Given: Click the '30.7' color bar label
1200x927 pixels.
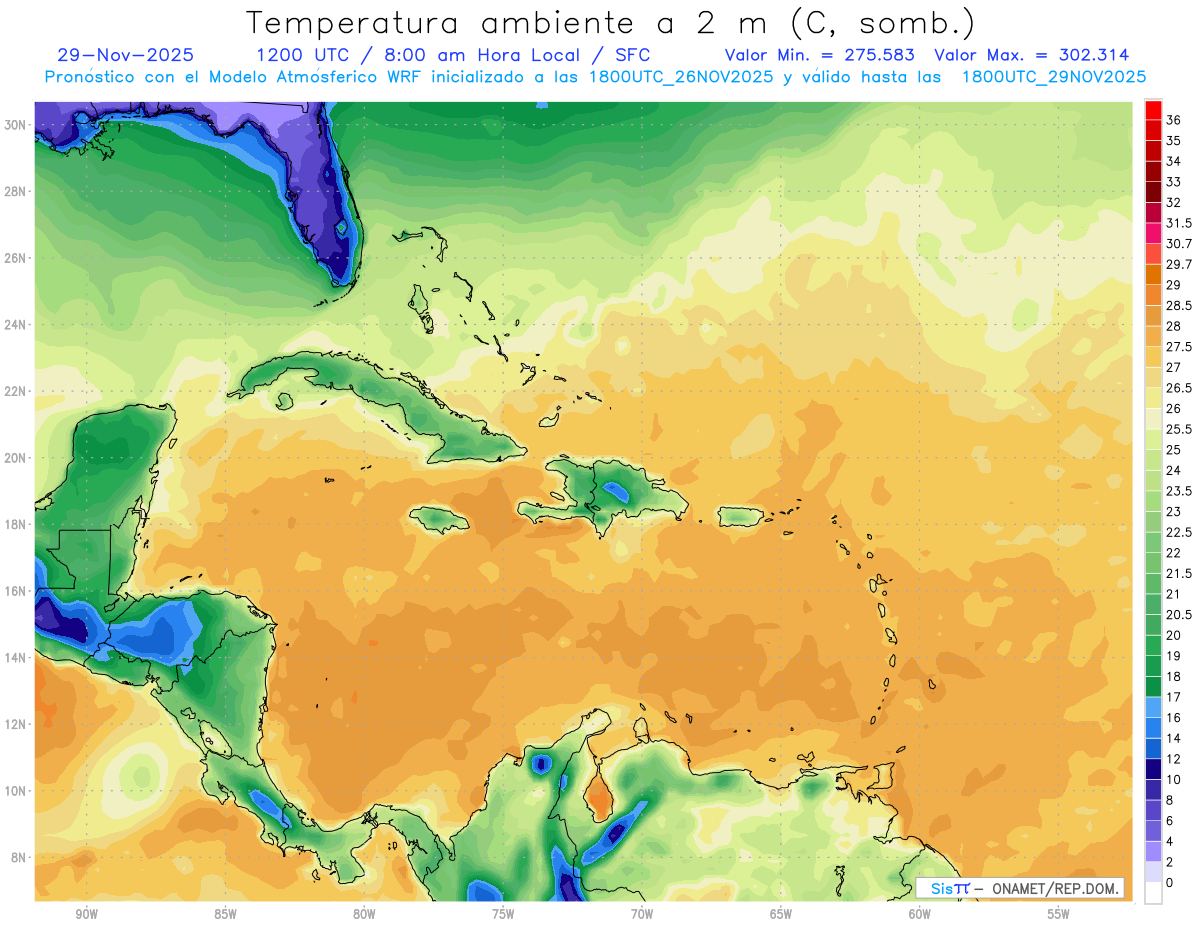Looking at the screenshot, I should pos(1179,244).
